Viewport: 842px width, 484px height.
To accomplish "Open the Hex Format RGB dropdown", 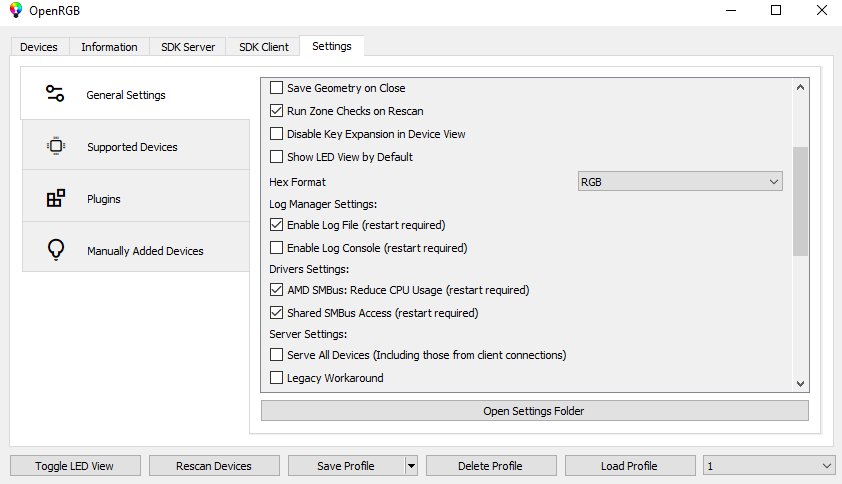I will 680,182.
